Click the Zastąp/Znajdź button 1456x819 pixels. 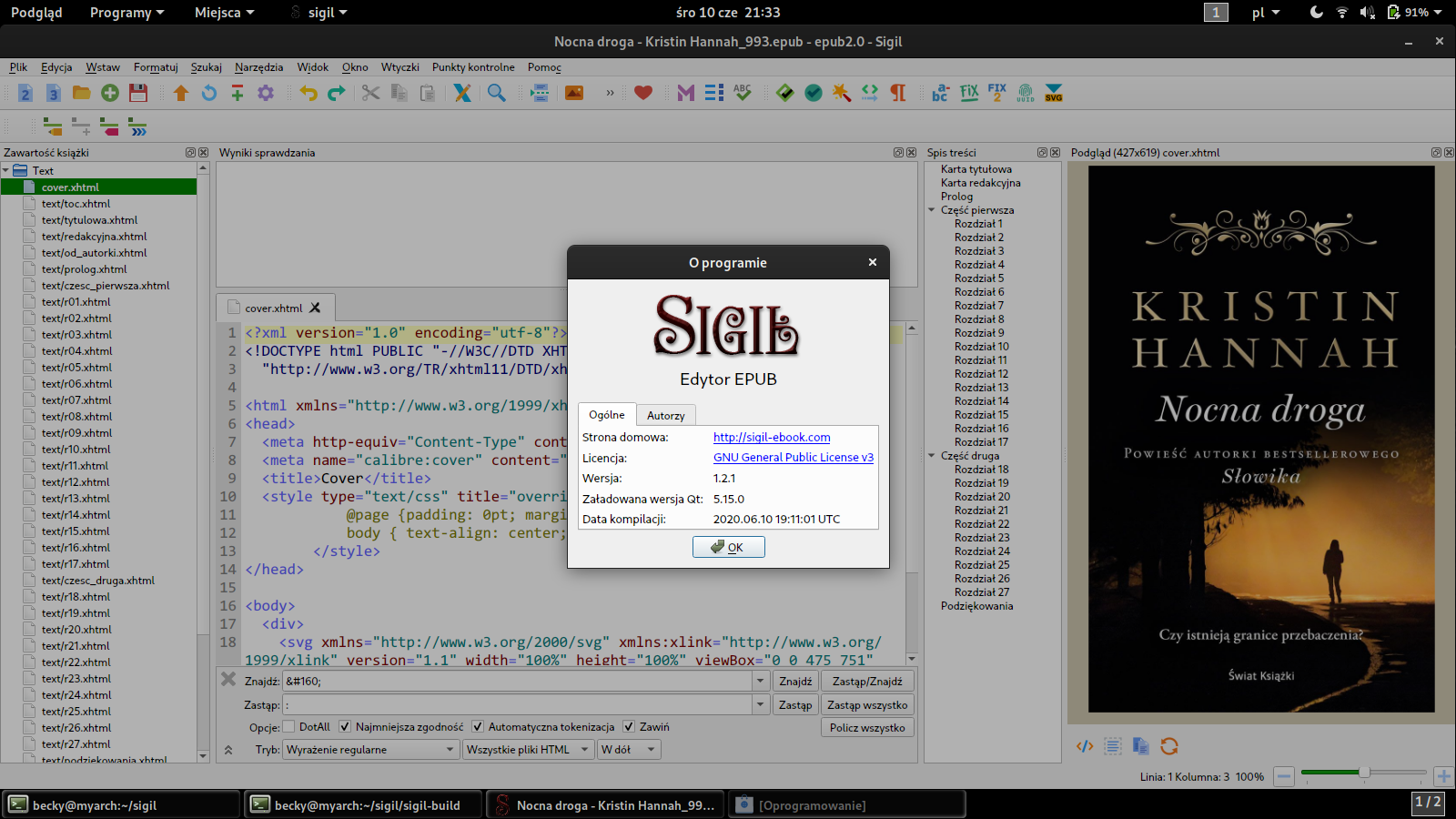coord(867,681)
